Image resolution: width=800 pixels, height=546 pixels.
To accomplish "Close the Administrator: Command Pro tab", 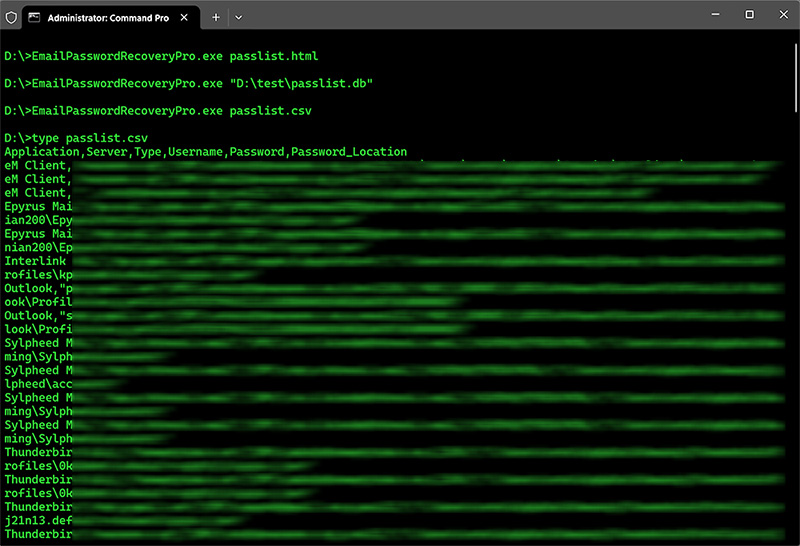I will tap(186, 17).
